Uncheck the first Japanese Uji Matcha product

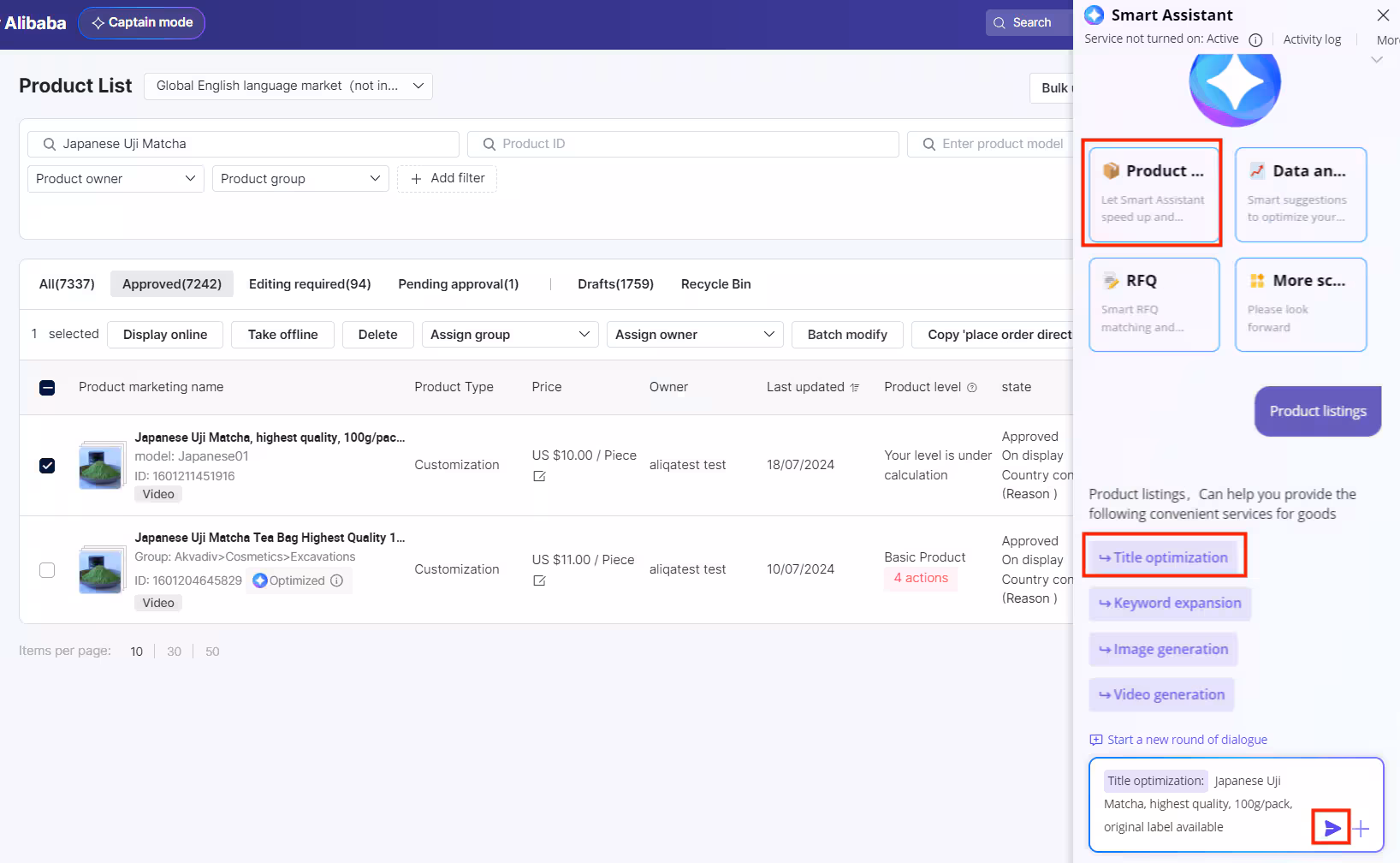point(47,466)
